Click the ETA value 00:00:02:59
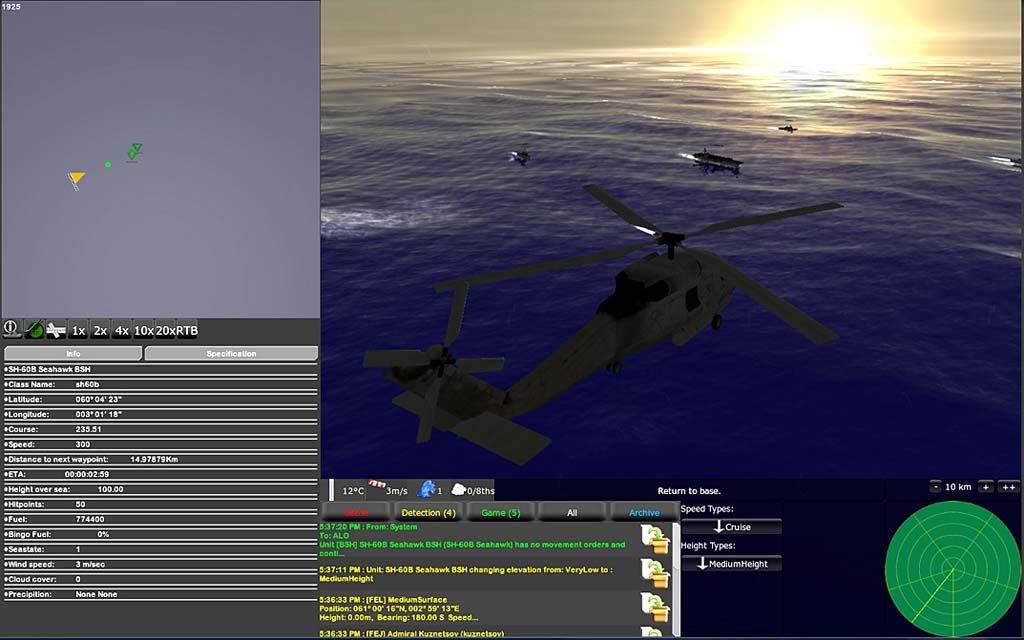Viewport: 1024px width, 640px height. tap(87, 474)
